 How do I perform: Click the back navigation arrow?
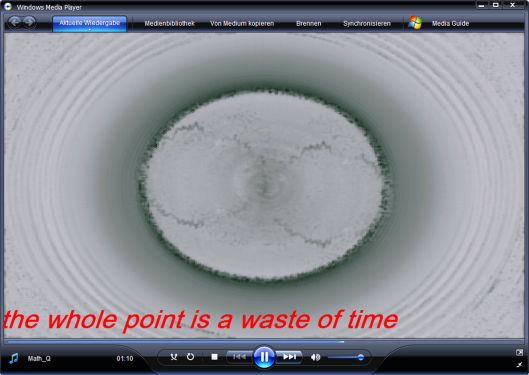click(x=15, y=22)
